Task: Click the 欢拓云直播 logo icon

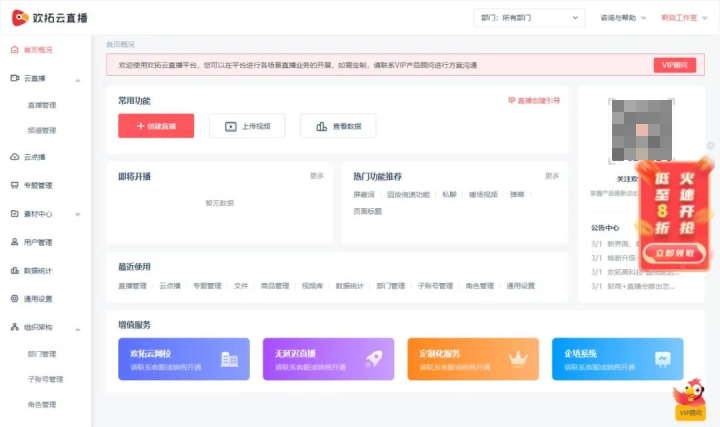Action: tap(20, 18)
